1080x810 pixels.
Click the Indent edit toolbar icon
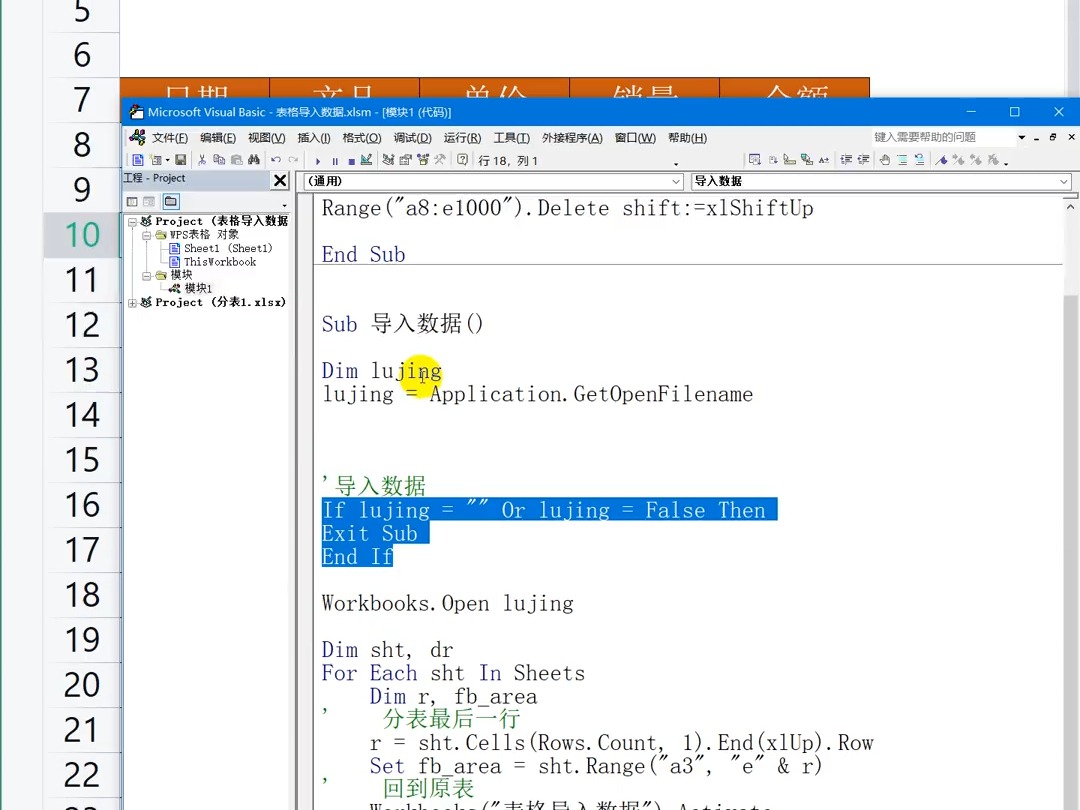(x=847, y=160)
